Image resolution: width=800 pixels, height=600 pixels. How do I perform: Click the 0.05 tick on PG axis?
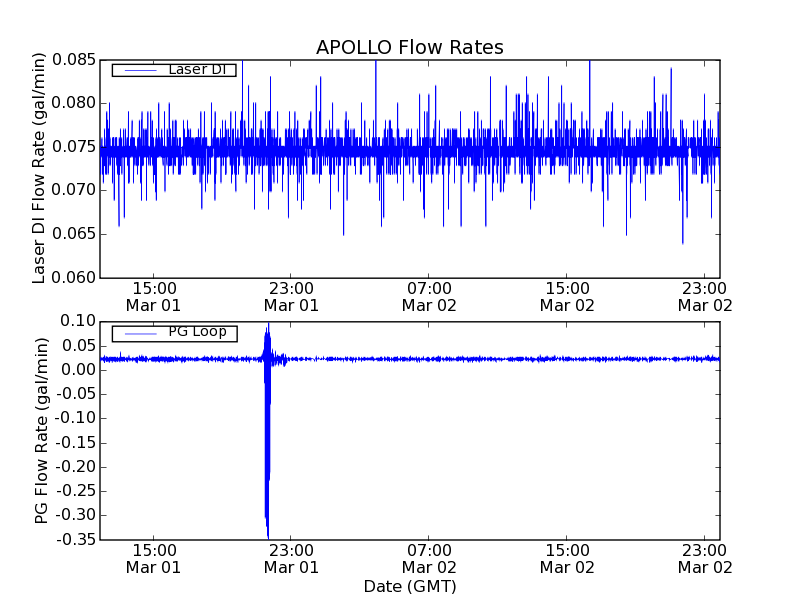point(78,346)
